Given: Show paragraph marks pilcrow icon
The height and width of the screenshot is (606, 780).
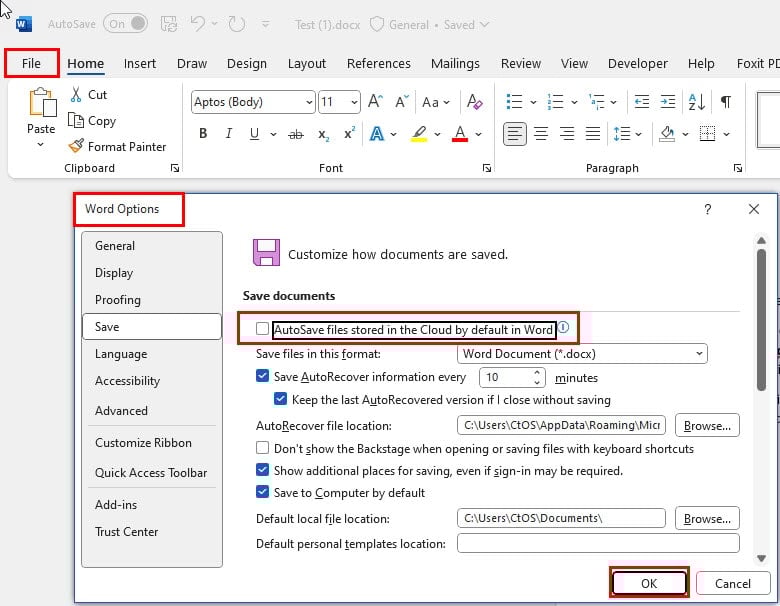Looking at the screenshot, I should [x=726, y=101].
